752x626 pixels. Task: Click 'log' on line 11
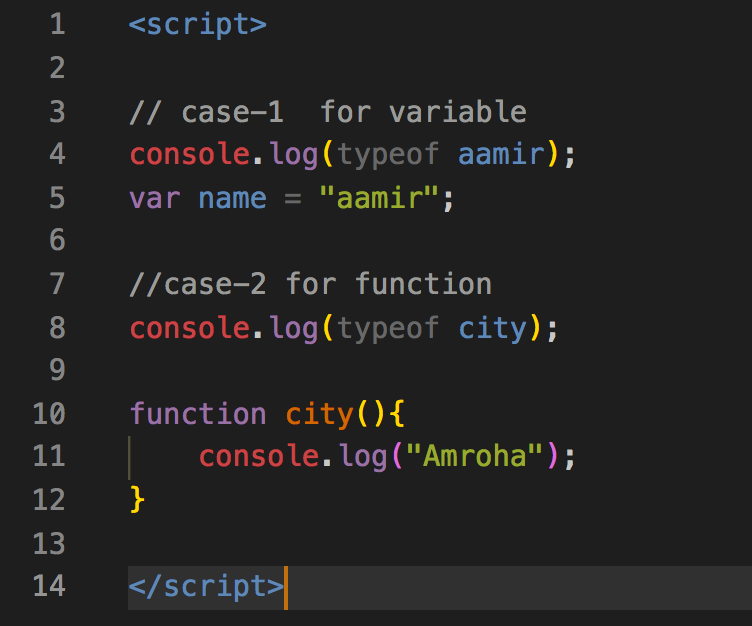point(363,457)
